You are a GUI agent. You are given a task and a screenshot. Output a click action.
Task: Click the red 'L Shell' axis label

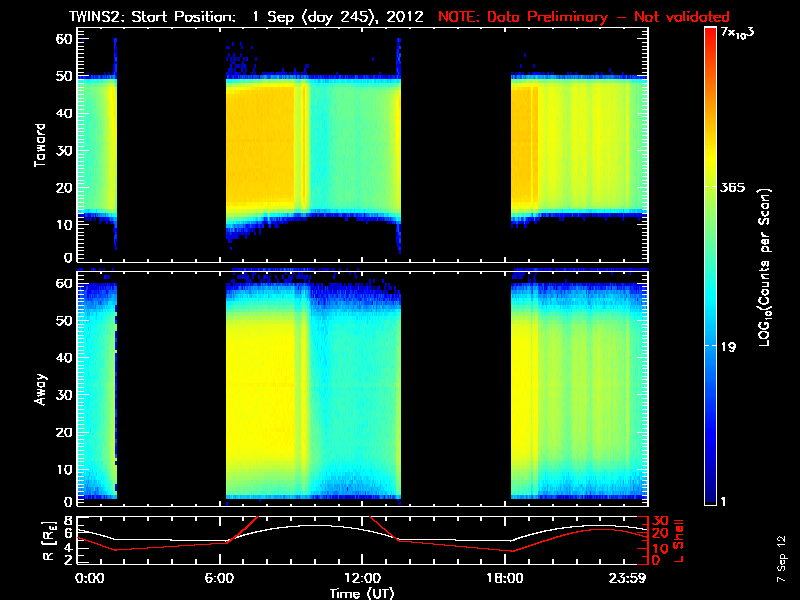[x=679, y=541]
